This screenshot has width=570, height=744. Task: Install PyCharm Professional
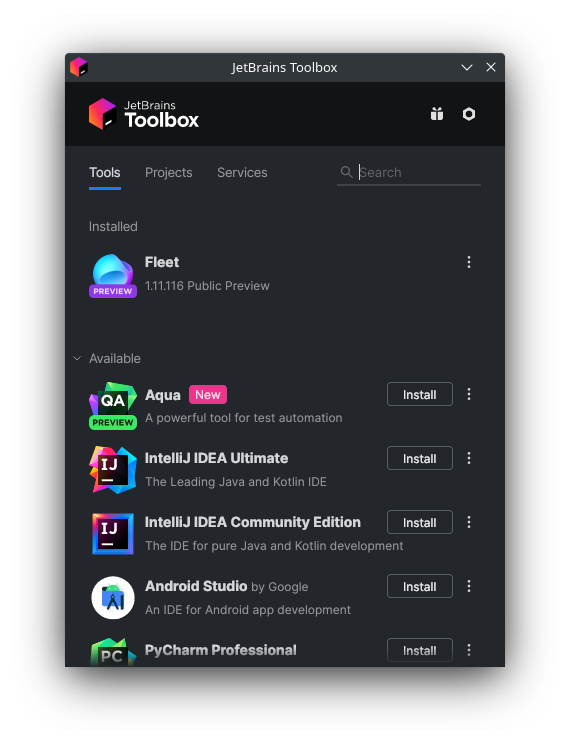420,650
